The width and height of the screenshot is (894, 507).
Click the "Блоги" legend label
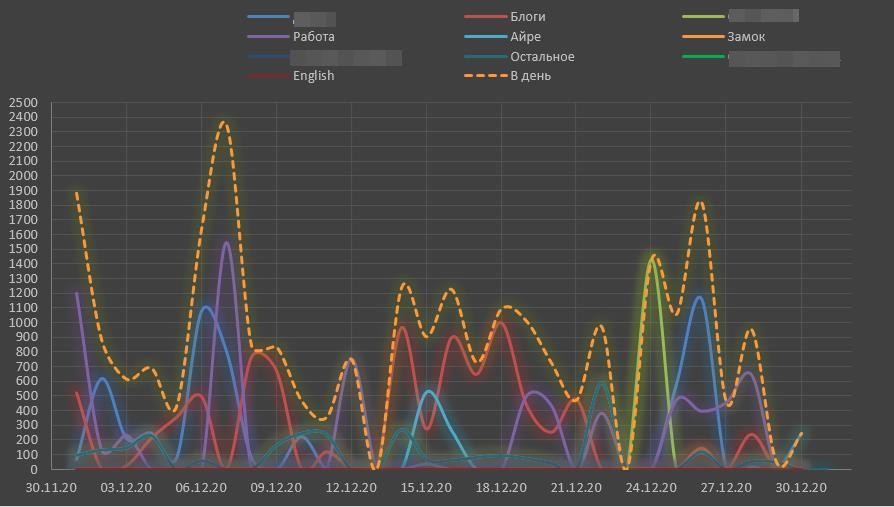click(527, 17)
